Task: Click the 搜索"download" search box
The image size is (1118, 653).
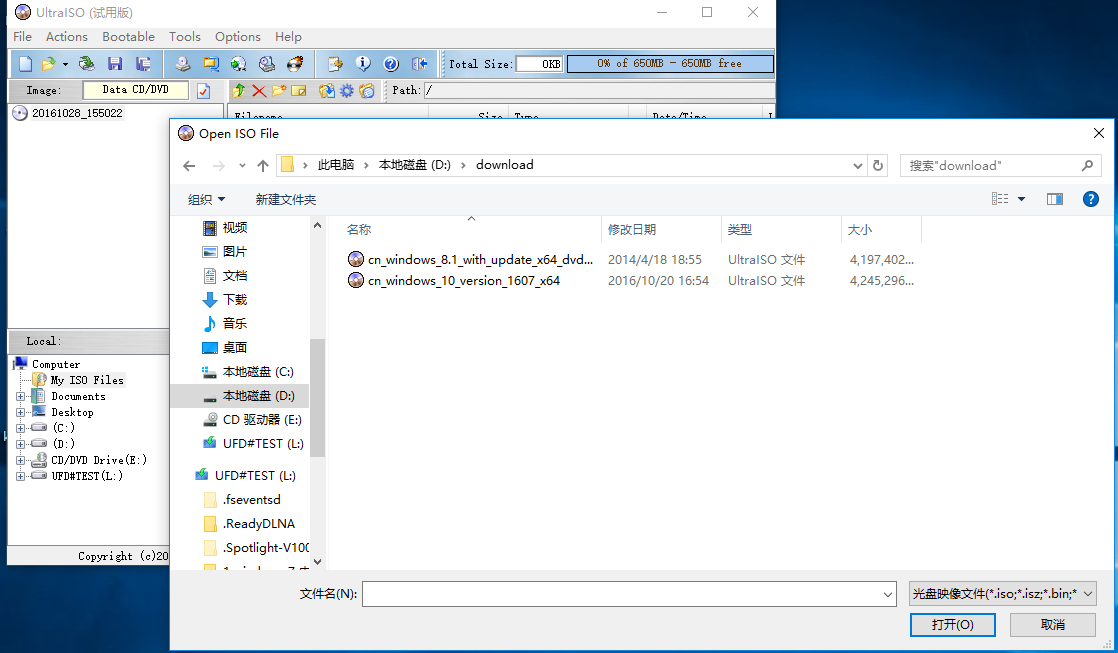Action: click(1000, 165)
